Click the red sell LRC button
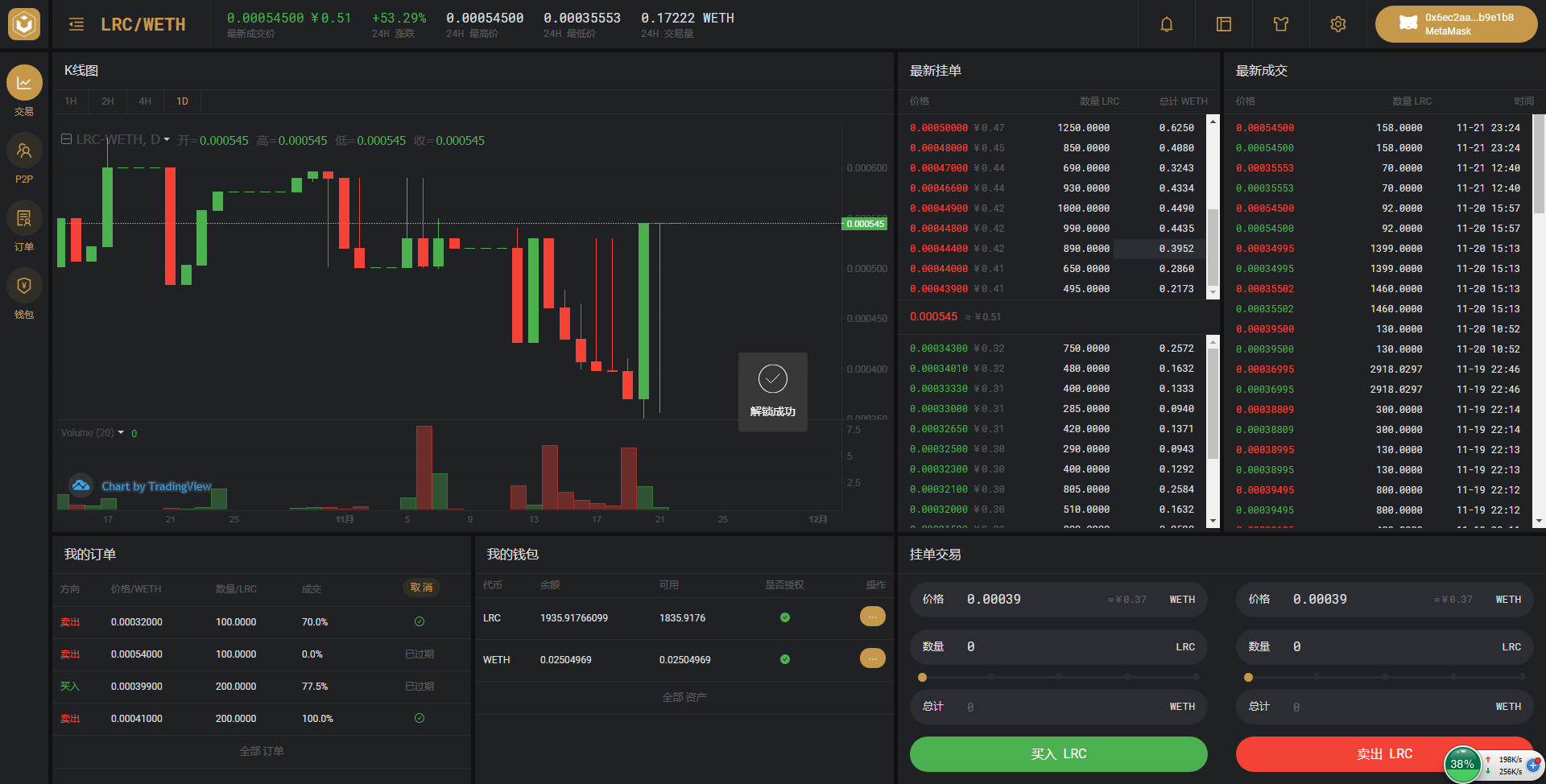 [1384, 754]
